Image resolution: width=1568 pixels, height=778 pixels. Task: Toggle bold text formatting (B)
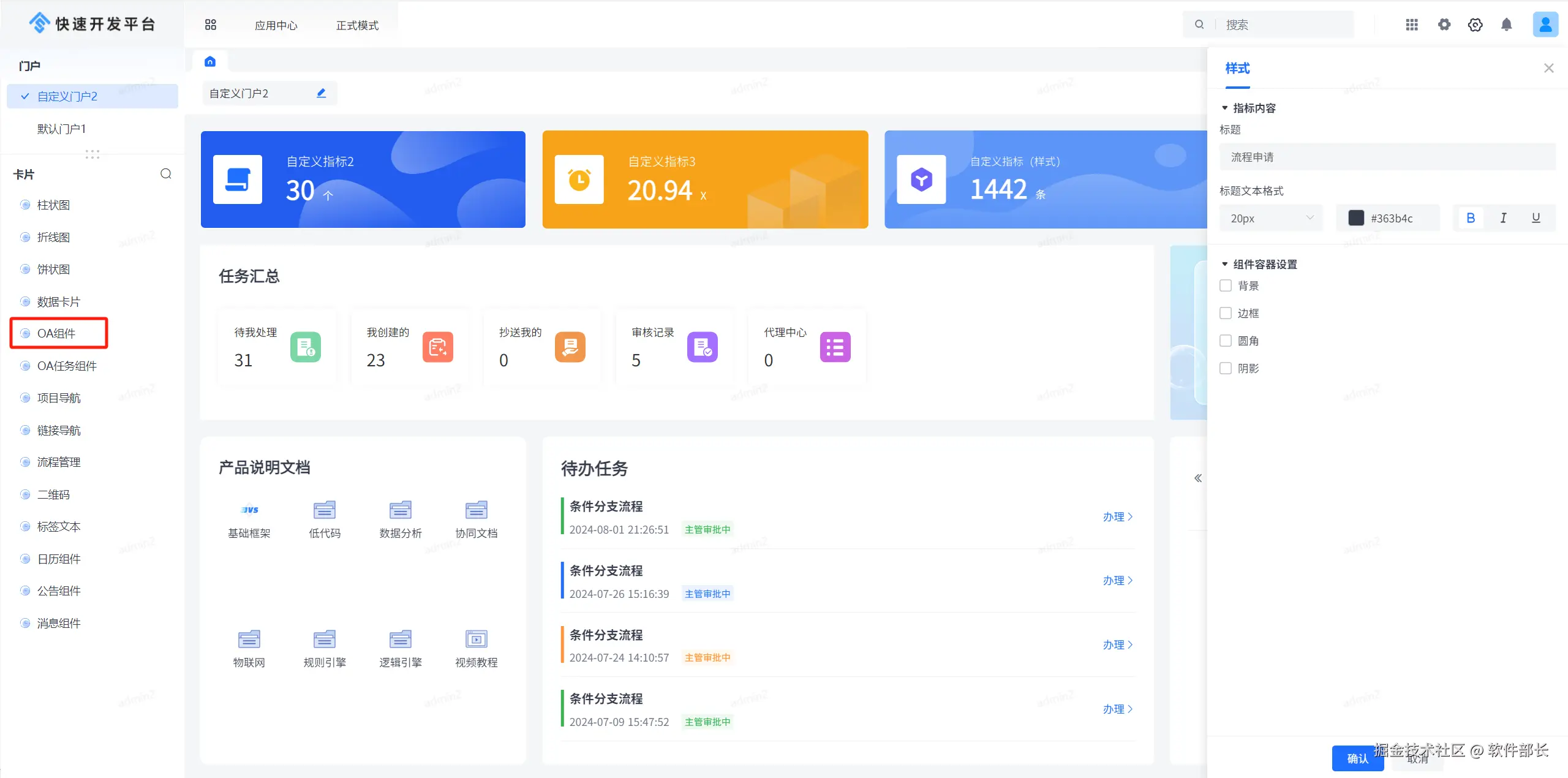coord(1470,218)
